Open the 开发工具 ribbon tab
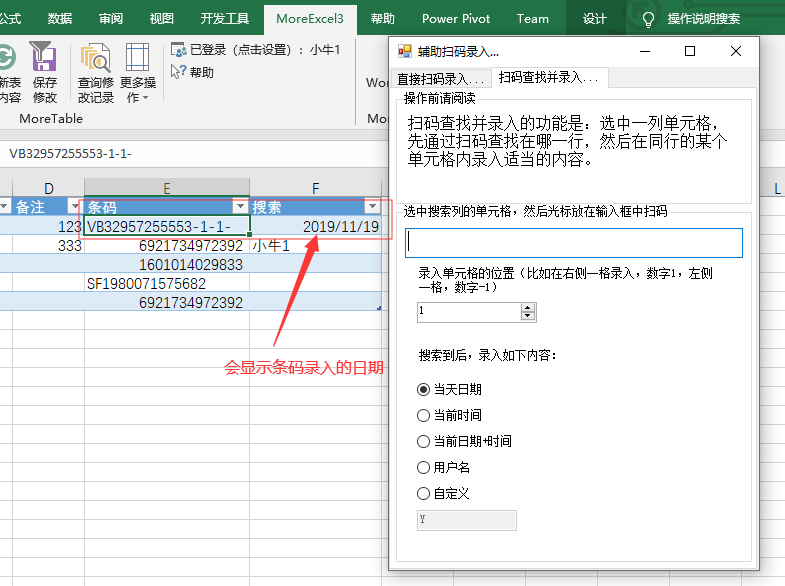This screenshot has height=586, width=785. click(225, 19)
